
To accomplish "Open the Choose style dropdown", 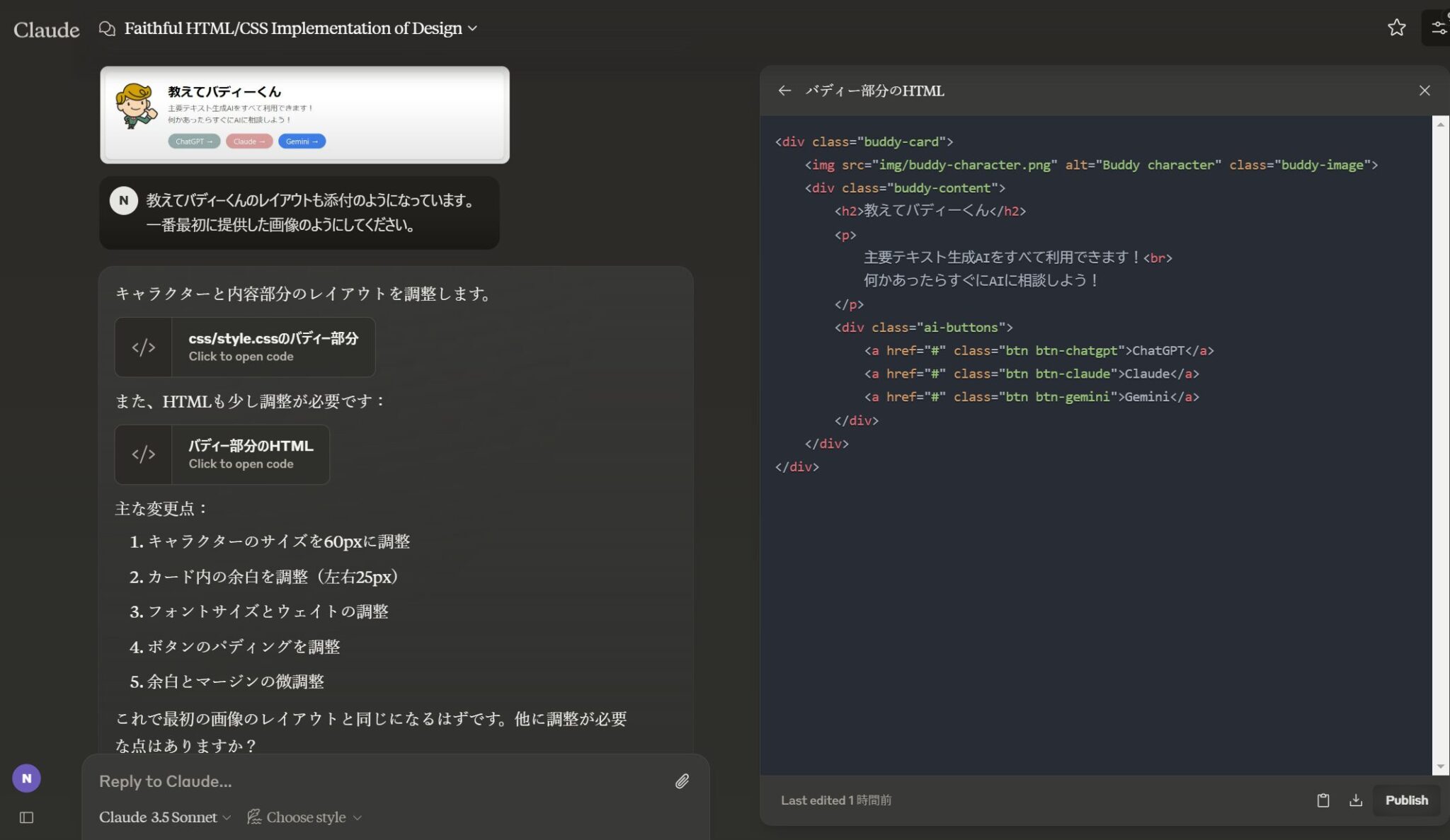I will point(304,817).
